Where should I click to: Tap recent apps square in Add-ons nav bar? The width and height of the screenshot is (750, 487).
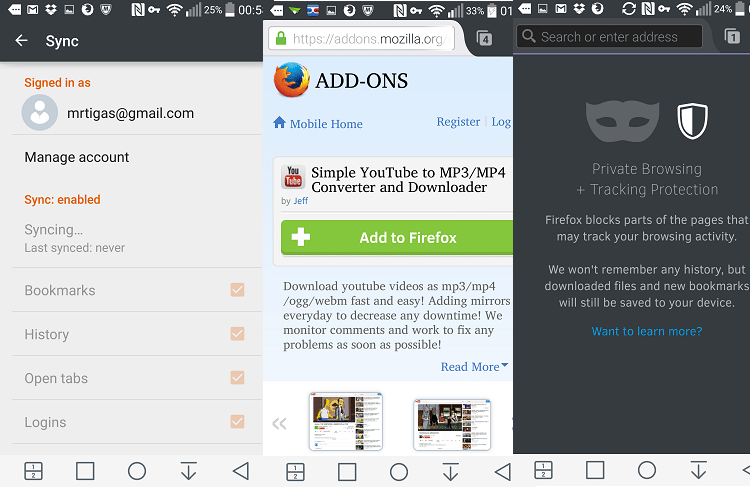[x=347, y=472]
